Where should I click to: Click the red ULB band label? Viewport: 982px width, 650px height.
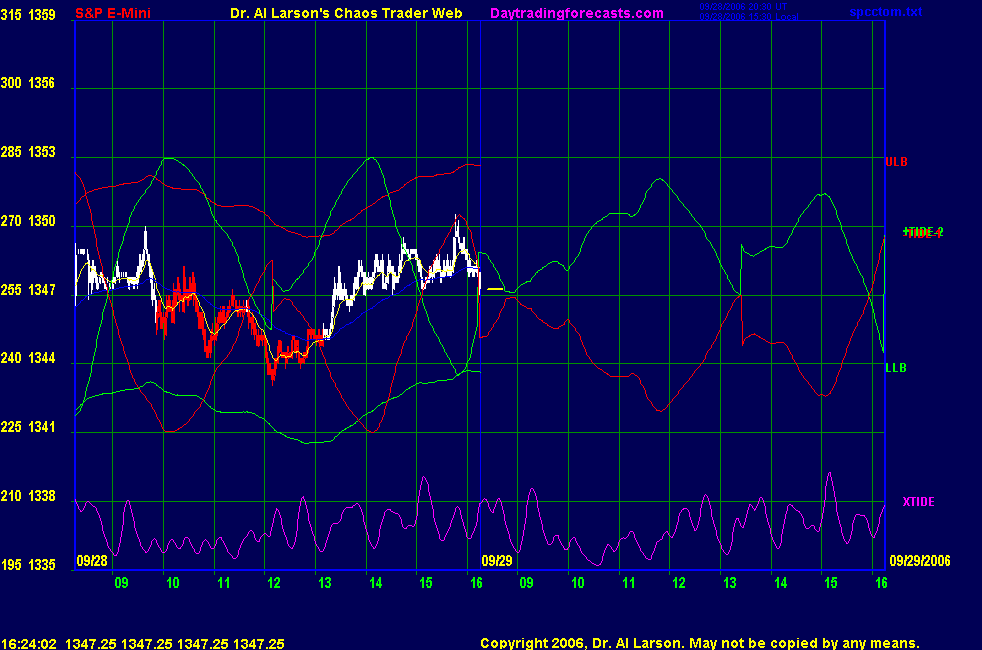pyautogui.click(x=896, y=161)
